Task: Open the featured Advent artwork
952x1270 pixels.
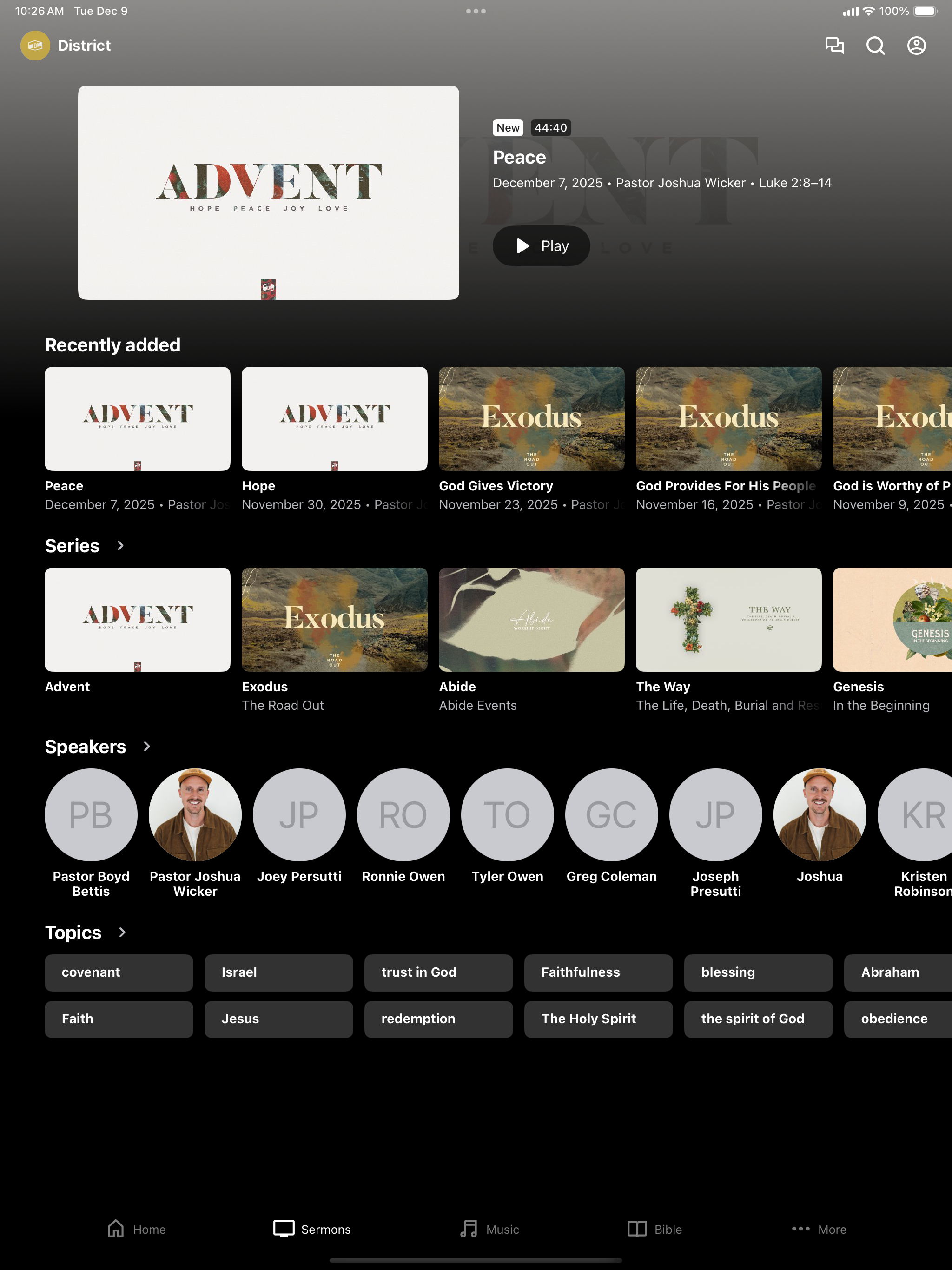Action: (269, 192)
